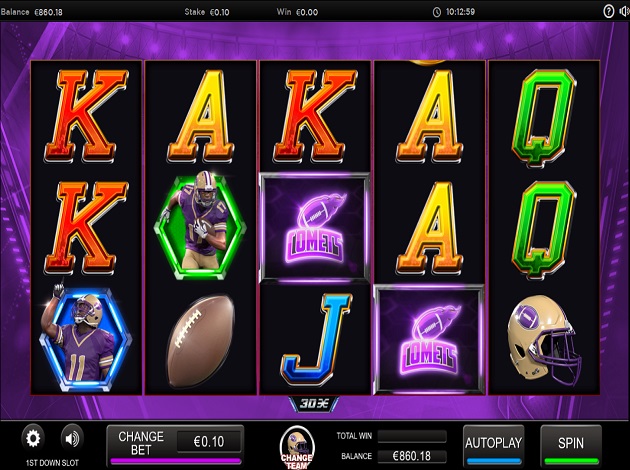Screen dimensions: 630x470
Task: Click the €0.10 bet value field
Action: (x=209, y=441)
